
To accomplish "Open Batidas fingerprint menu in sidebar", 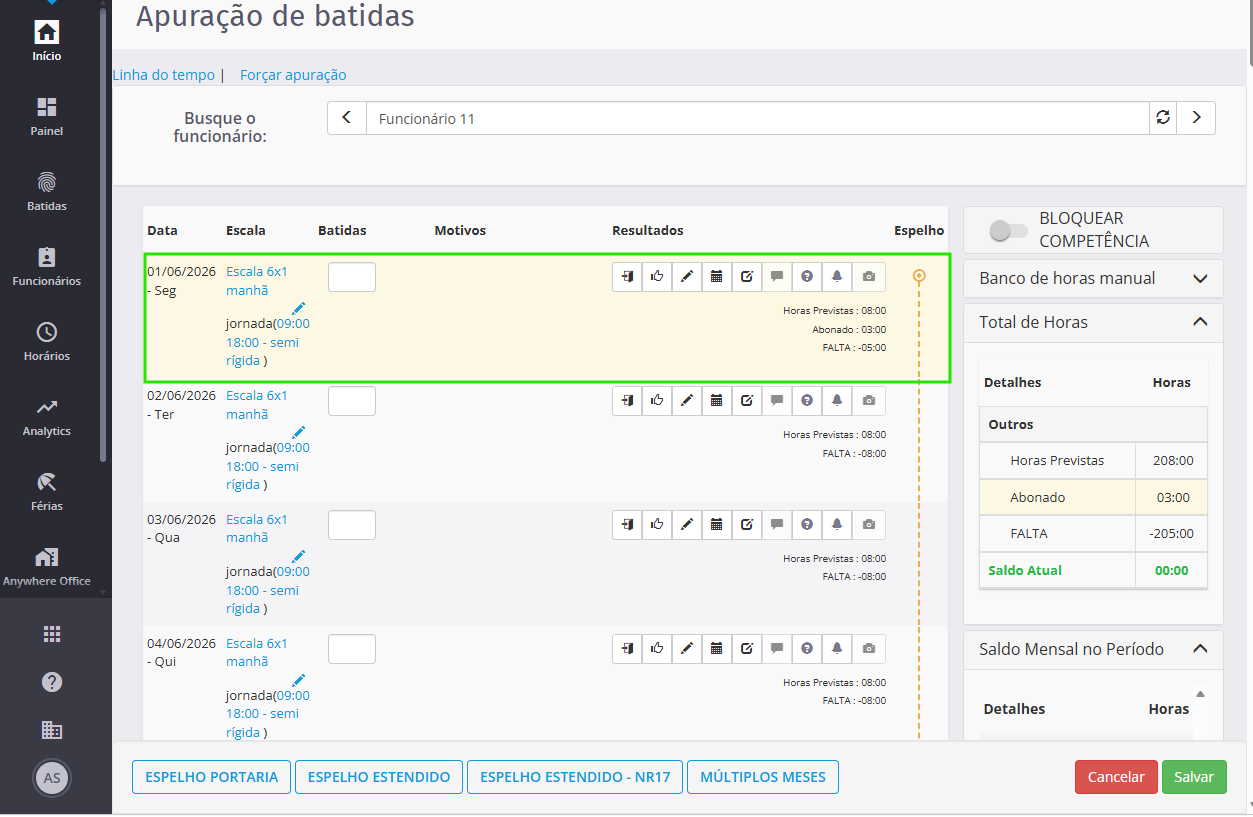I will click(47, 191).
